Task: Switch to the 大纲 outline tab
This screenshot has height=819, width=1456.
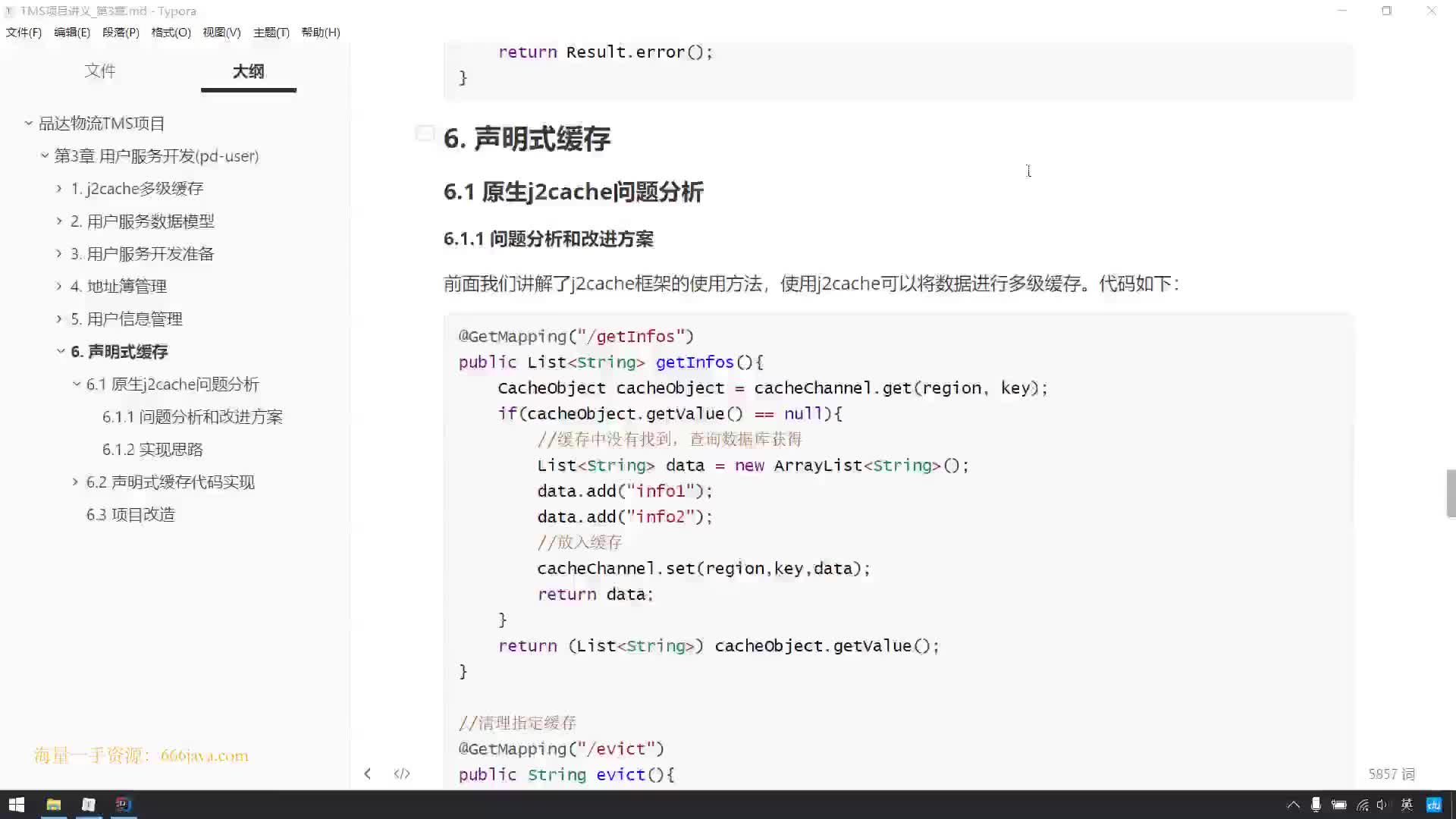Action: pyautogui.click(x=248, y=71)
